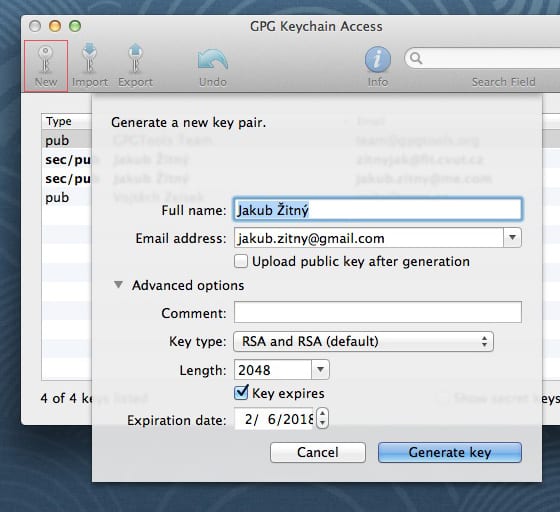This screenshot has height=512, width=560.
Task: Click the Undo arrow toolbar icon
Action: pyautogui.click(x=213, y=66)
